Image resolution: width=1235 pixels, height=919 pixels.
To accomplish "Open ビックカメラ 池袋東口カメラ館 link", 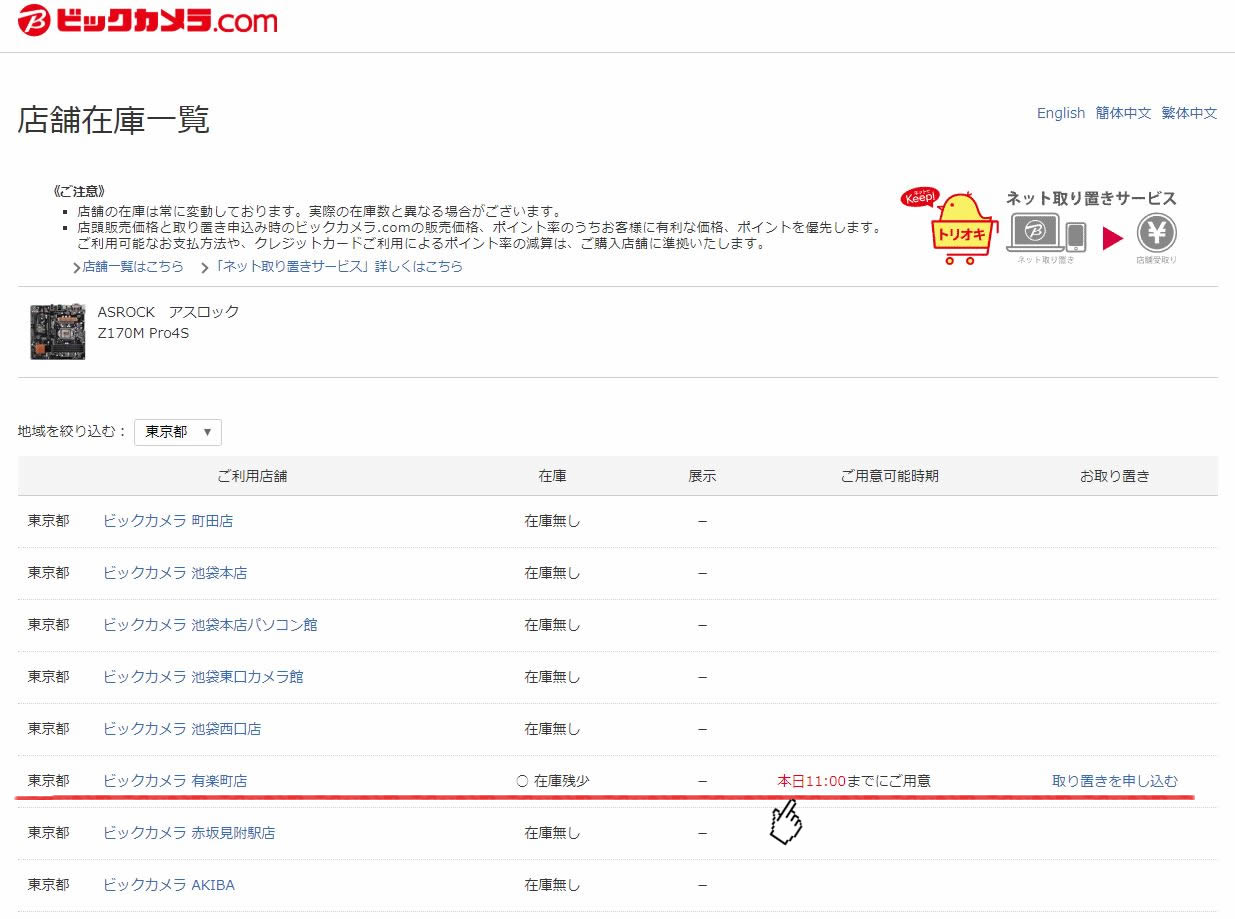I will click(x=203, y=677).
